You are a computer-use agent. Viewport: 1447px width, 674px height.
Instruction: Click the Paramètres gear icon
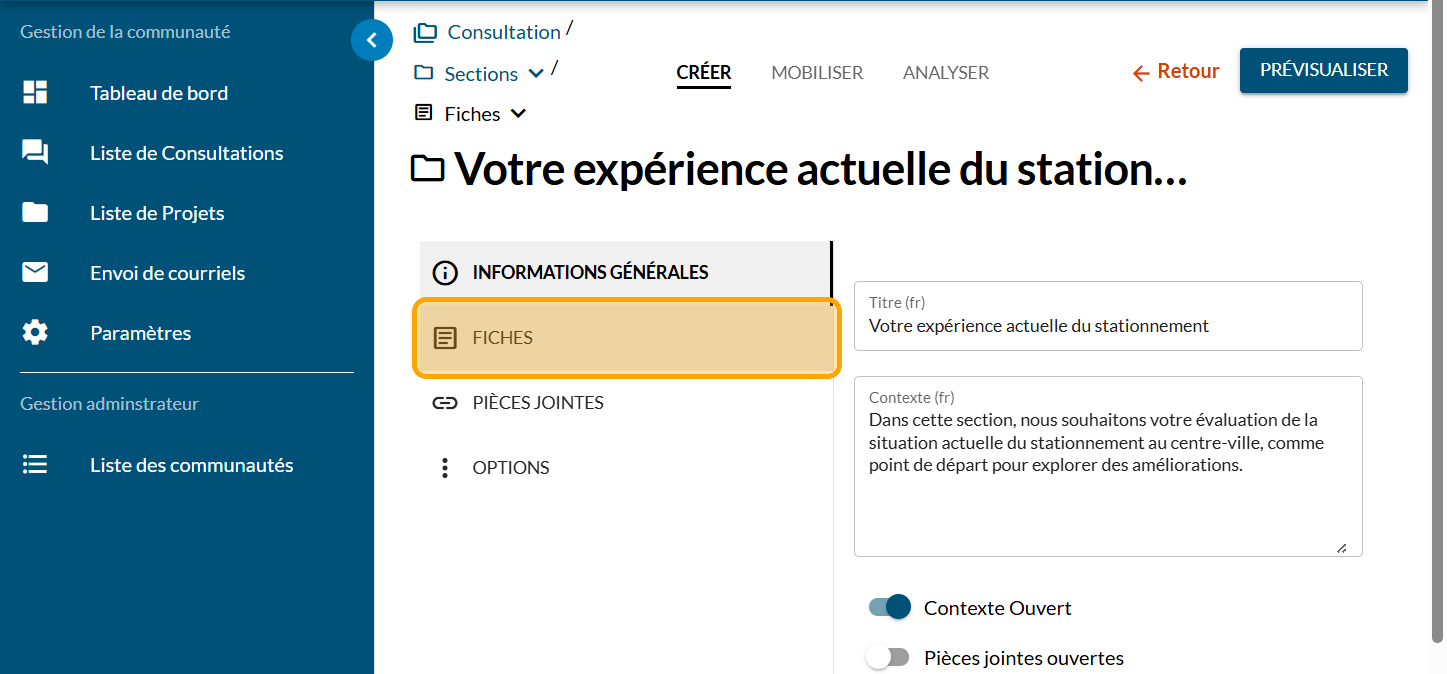point(35,333)
